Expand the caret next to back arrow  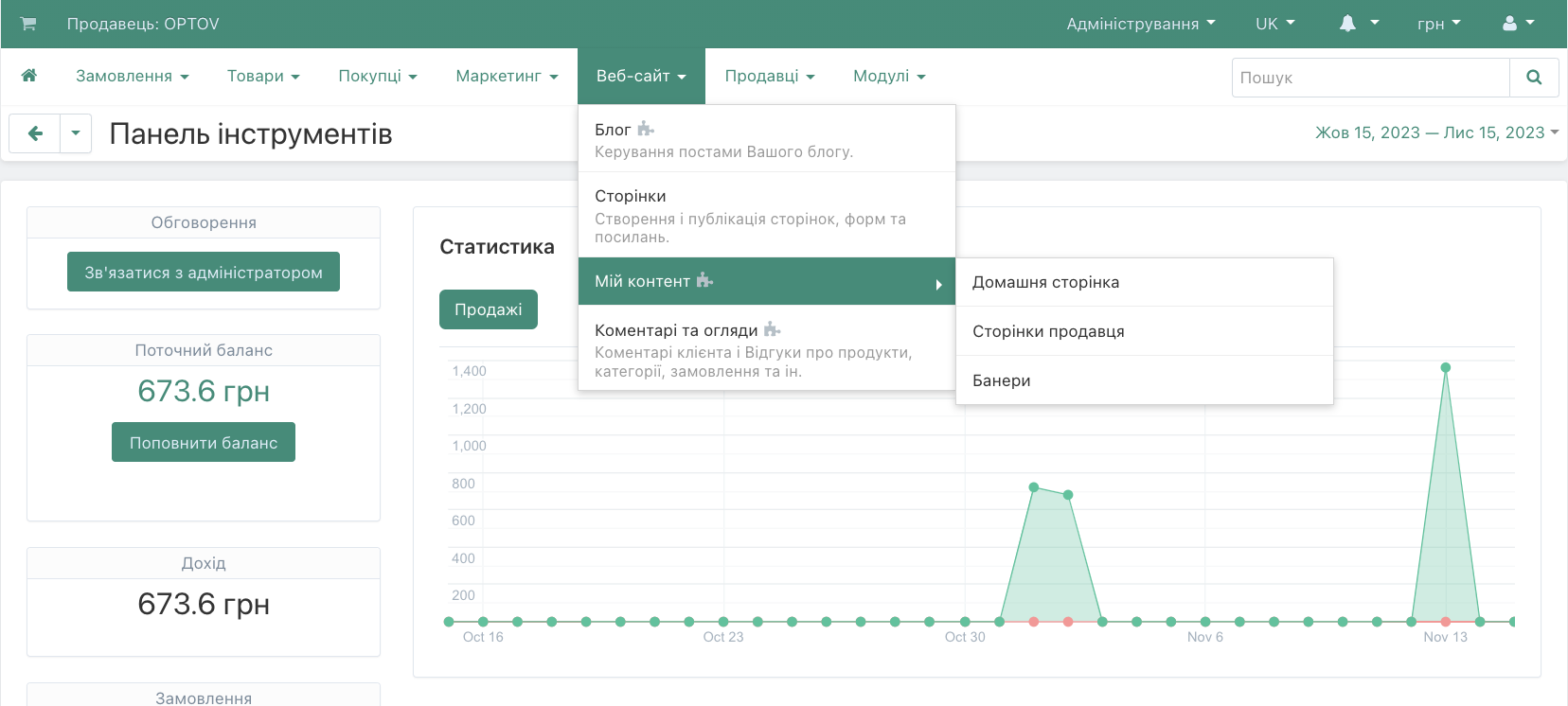point(76,133)
